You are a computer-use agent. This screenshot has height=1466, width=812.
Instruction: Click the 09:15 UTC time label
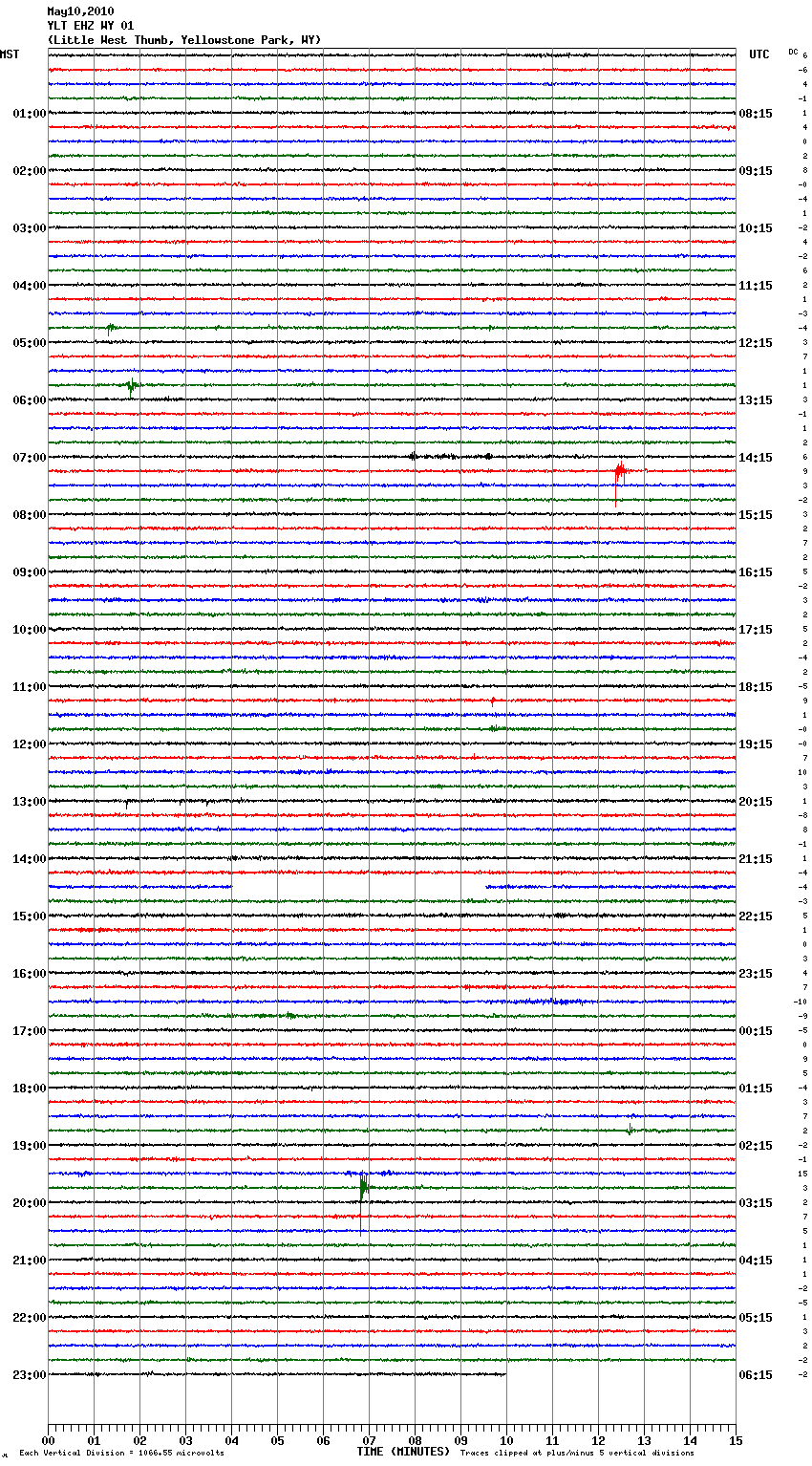tap(756, 171)
